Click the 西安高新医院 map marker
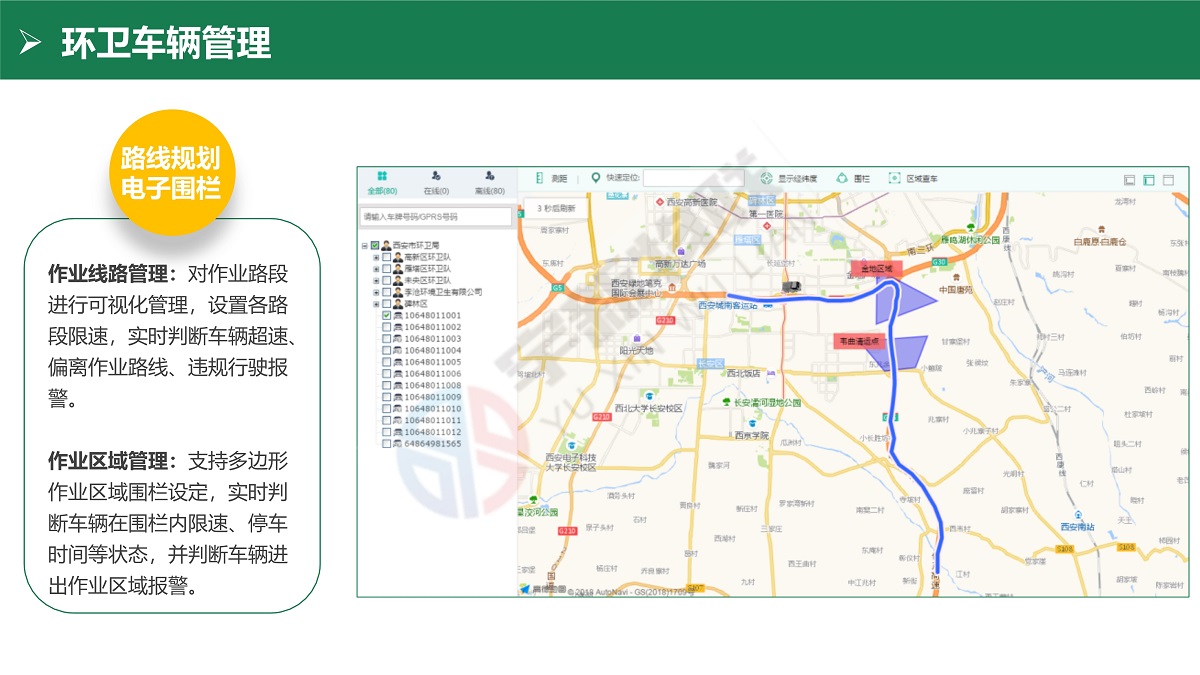The width and height of the screenshot is (1200, 675). 660,202
